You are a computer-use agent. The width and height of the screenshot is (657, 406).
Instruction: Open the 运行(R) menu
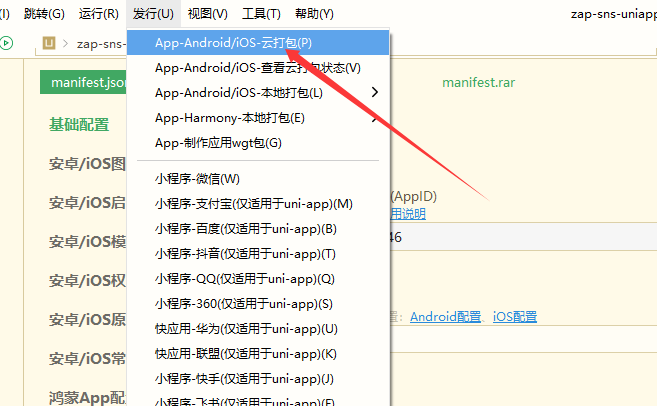pyautogui.click(x=98, y=14)
